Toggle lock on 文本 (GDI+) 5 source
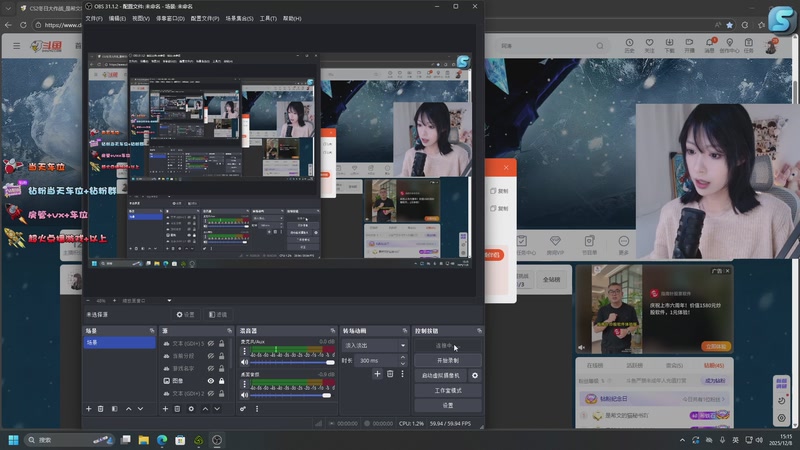The width and height of the screenshot is (800, 450). click(x=221, y=343)
